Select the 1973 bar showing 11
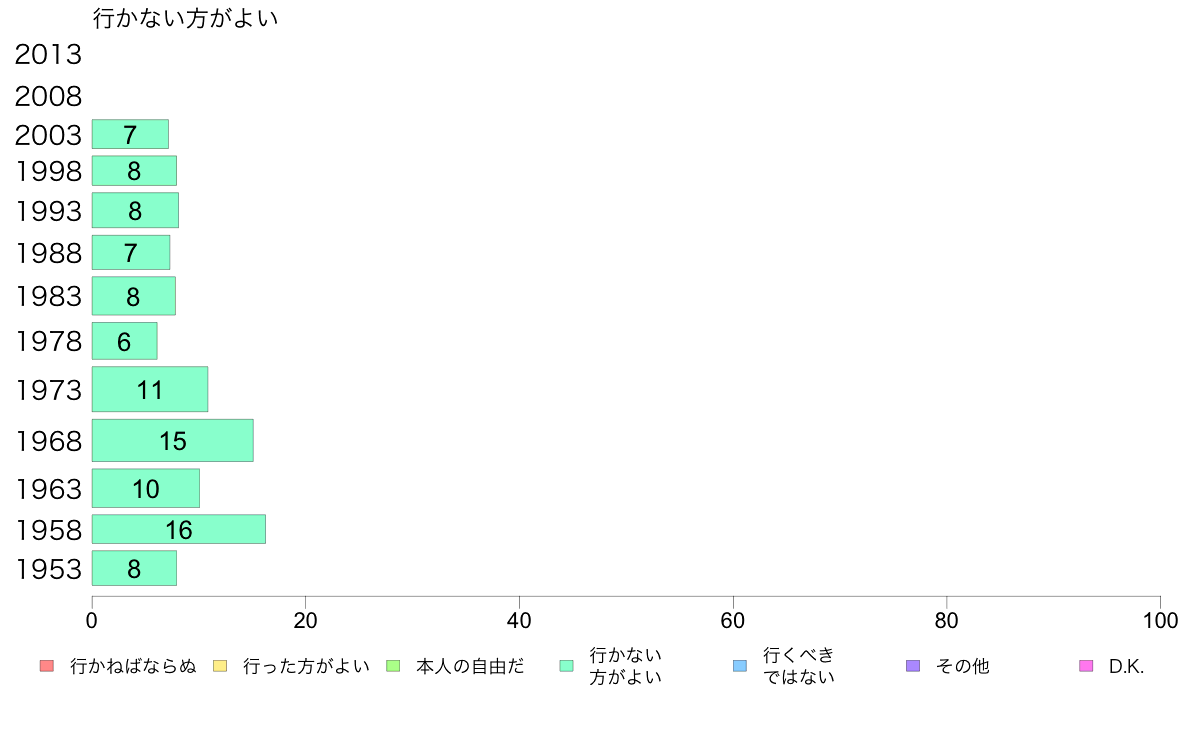Image resolution: width=1188 pixels, height=736 pixels. 150,390
